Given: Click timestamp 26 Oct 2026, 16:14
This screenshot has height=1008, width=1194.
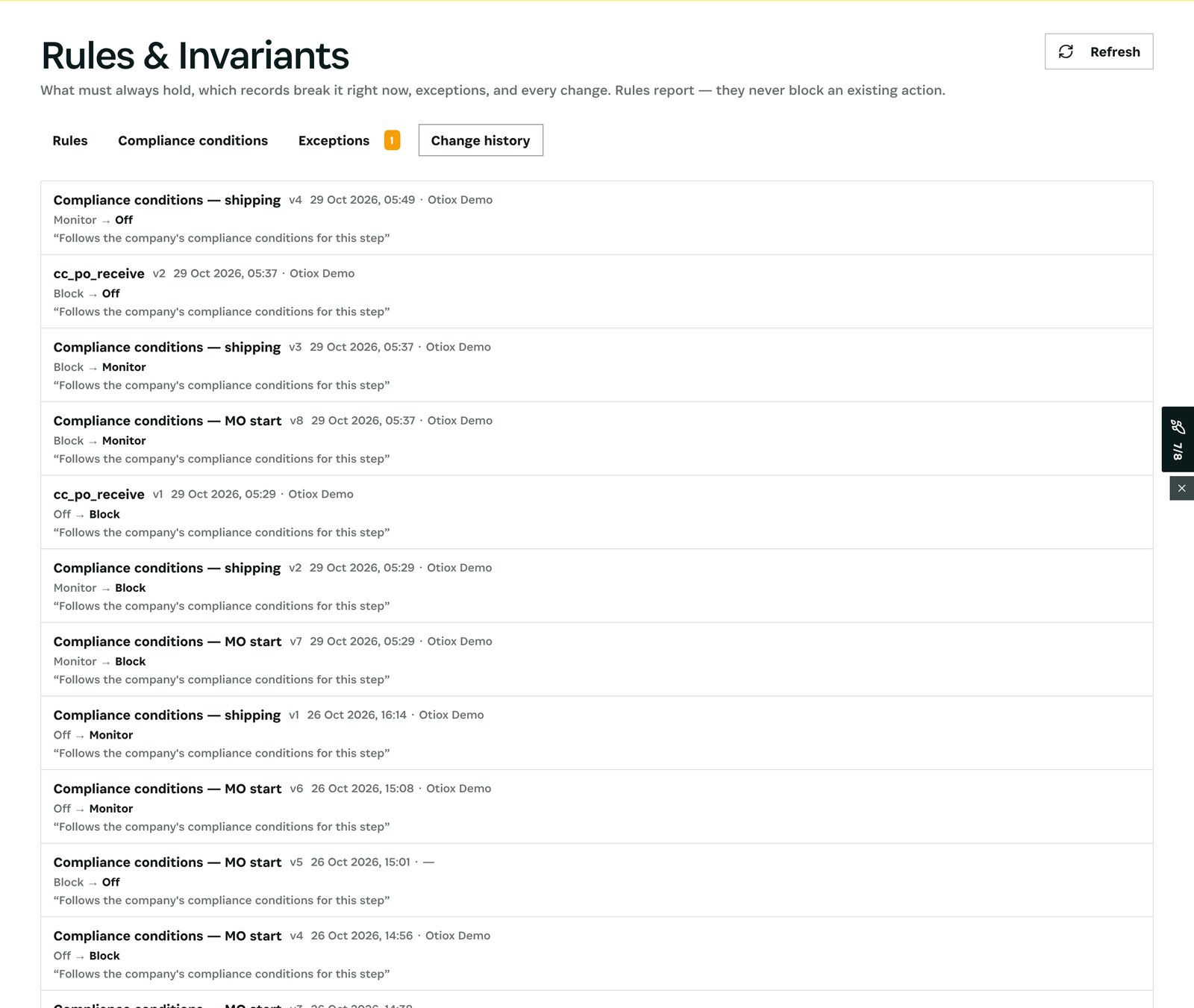Looking at the screenshot, I should click(x=357, y=715).
